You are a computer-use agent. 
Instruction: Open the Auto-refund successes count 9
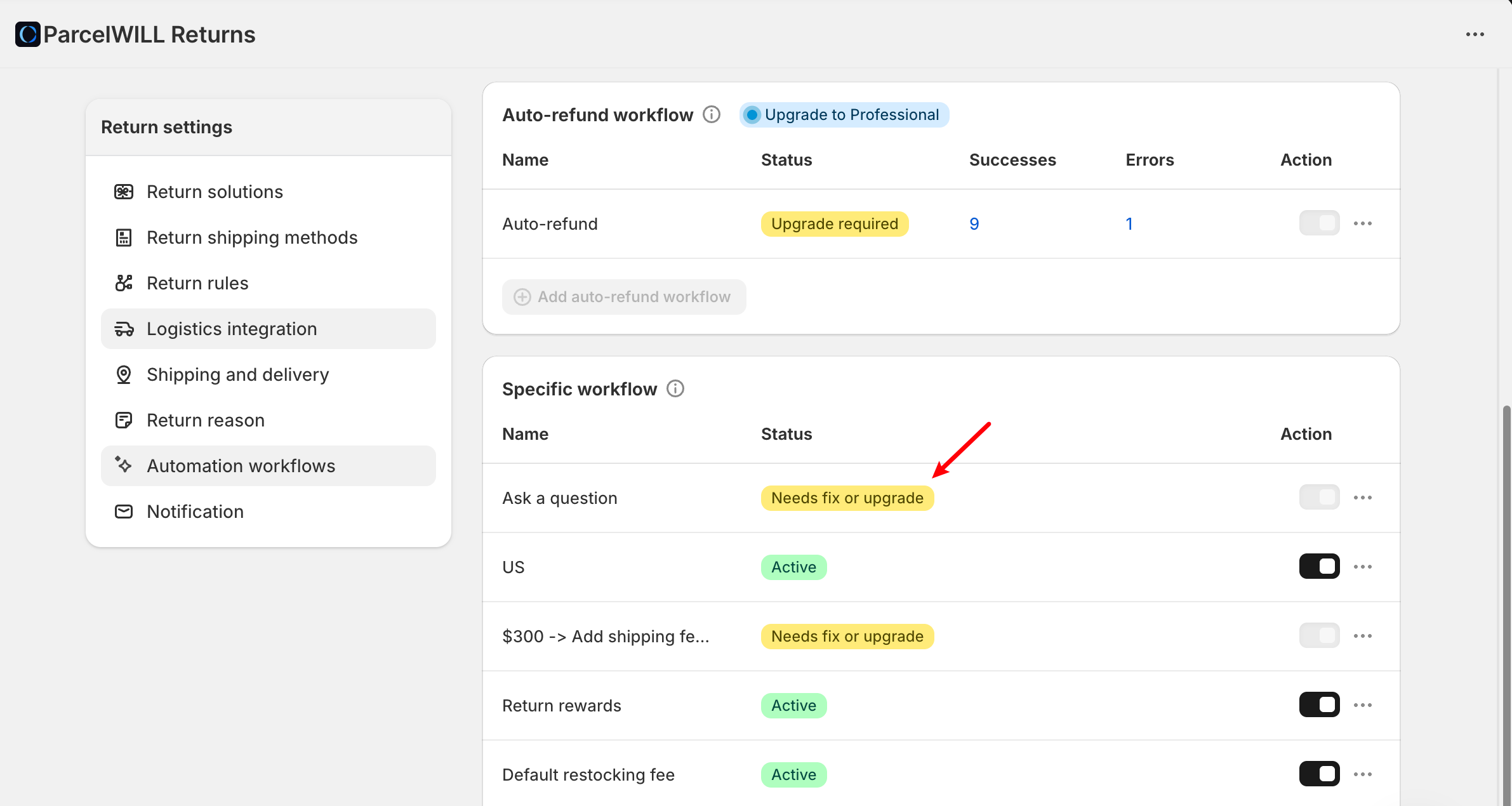(974, 224)
